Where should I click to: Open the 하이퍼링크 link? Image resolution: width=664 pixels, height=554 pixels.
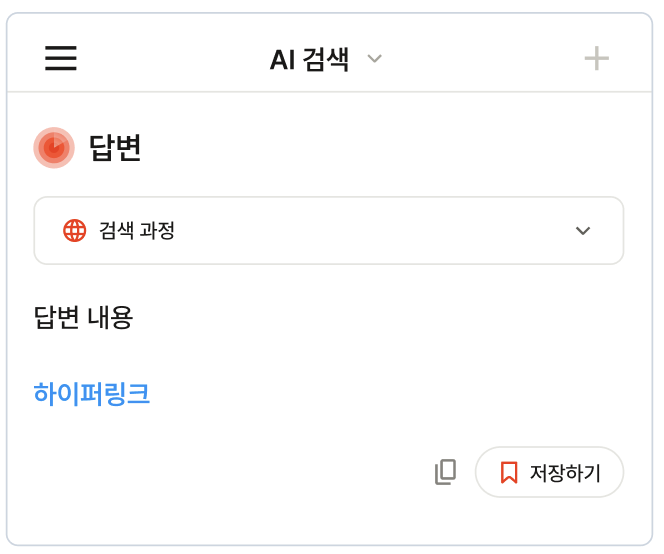click(x=92, y=393)
